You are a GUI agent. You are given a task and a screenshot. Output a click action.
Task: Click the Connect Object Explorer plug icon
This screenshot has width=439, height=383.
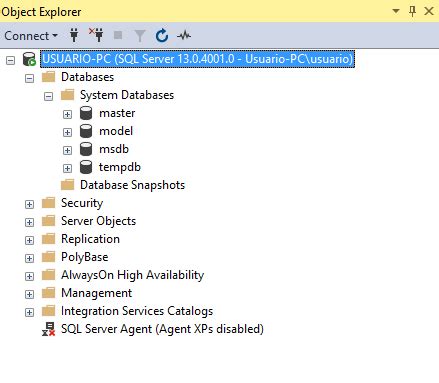74,35
